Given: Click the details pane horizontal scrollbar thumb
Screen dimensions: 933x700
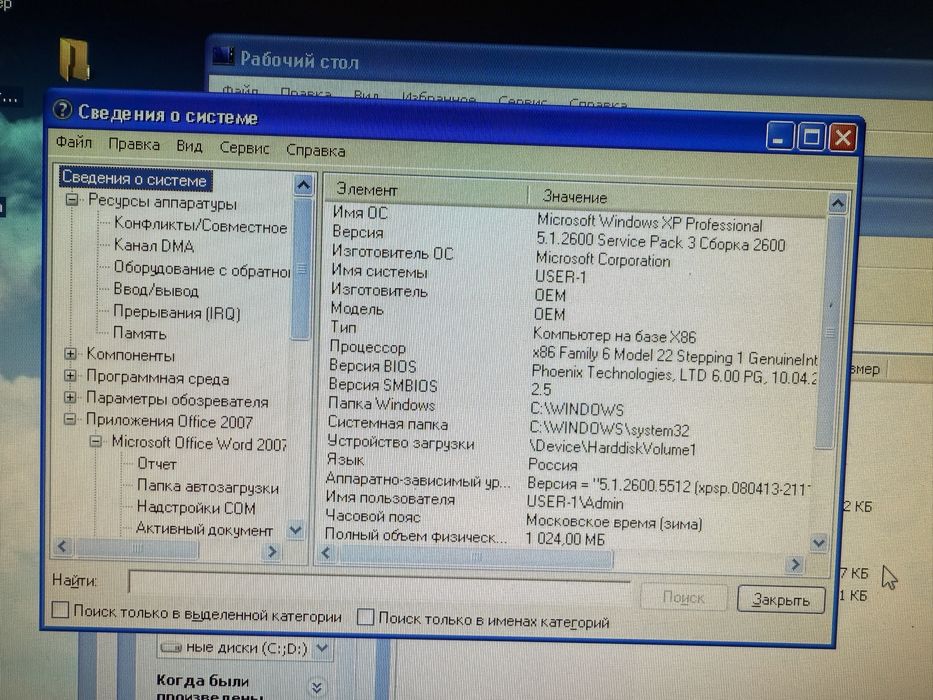Looking at the screenshot, I should pyautogui.click(x=475, y=557).
